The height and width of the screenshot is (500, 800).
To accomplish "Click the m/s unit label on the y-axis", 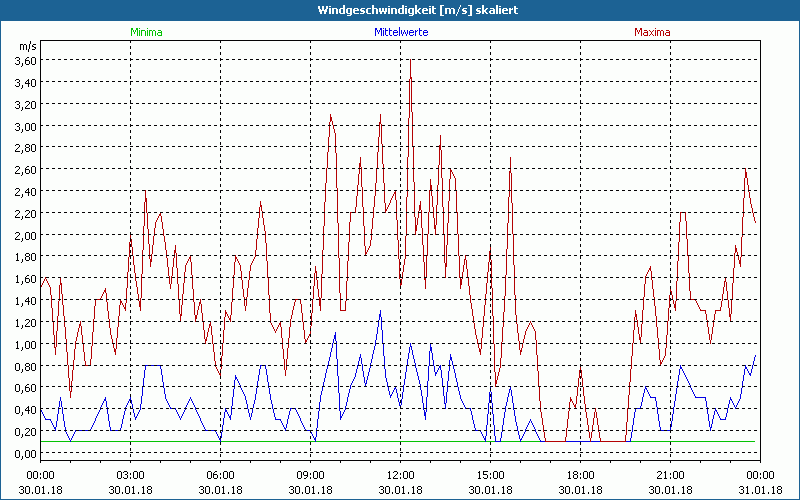I will pos(26,46).
